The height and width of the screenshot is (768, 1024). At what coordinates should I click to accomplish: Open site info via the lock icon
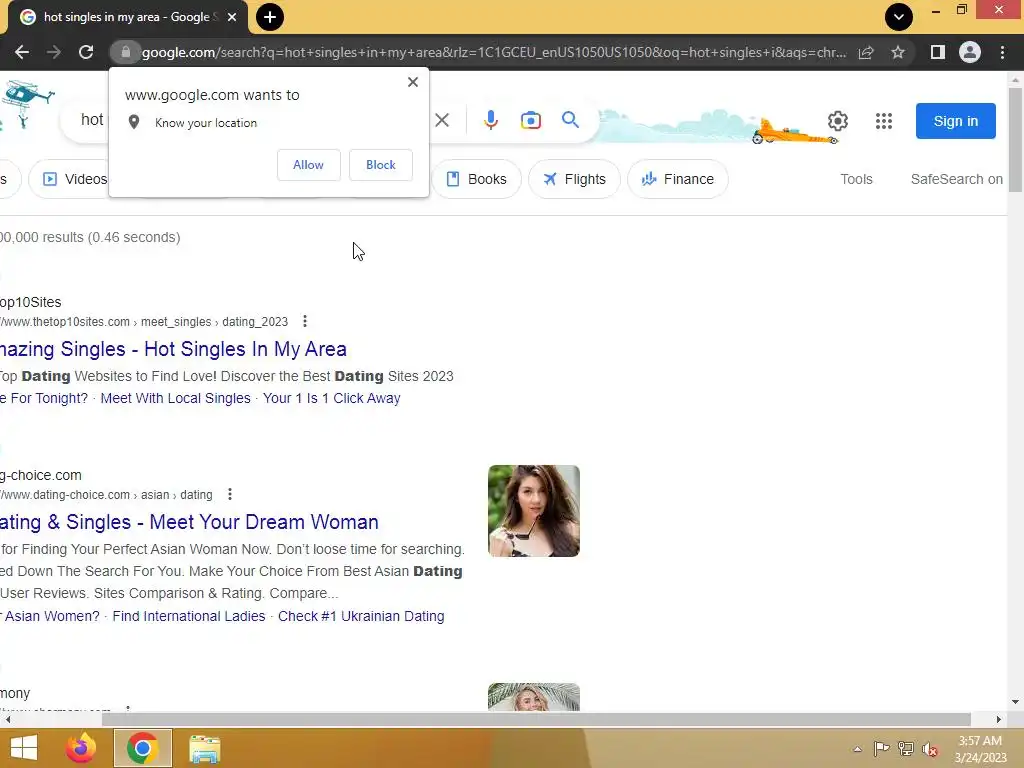point(126,52)
